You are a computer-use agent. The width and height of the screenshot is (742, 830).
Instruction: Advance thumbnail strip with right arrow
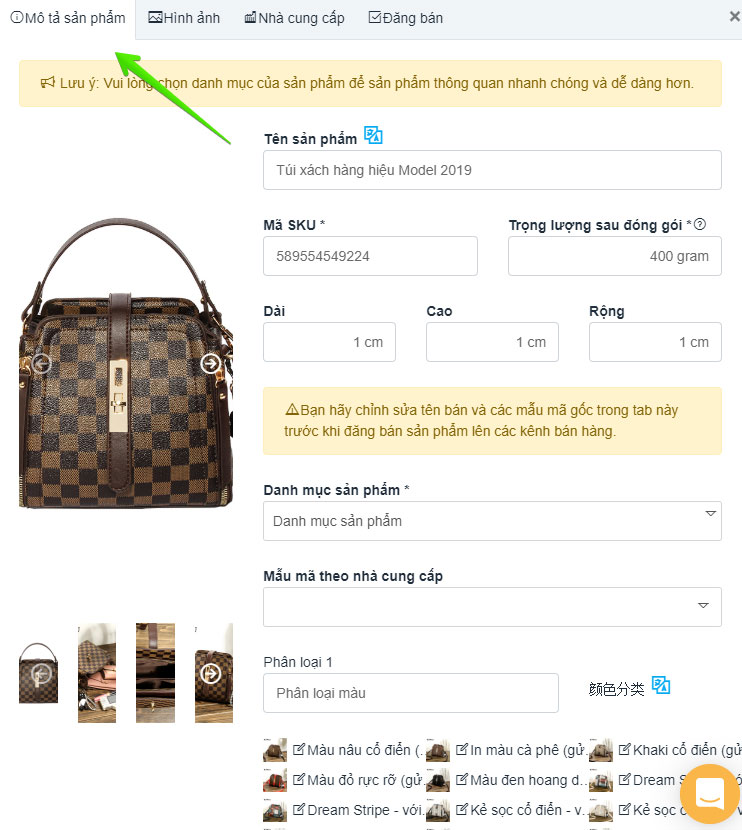click(x=211, y=673)
